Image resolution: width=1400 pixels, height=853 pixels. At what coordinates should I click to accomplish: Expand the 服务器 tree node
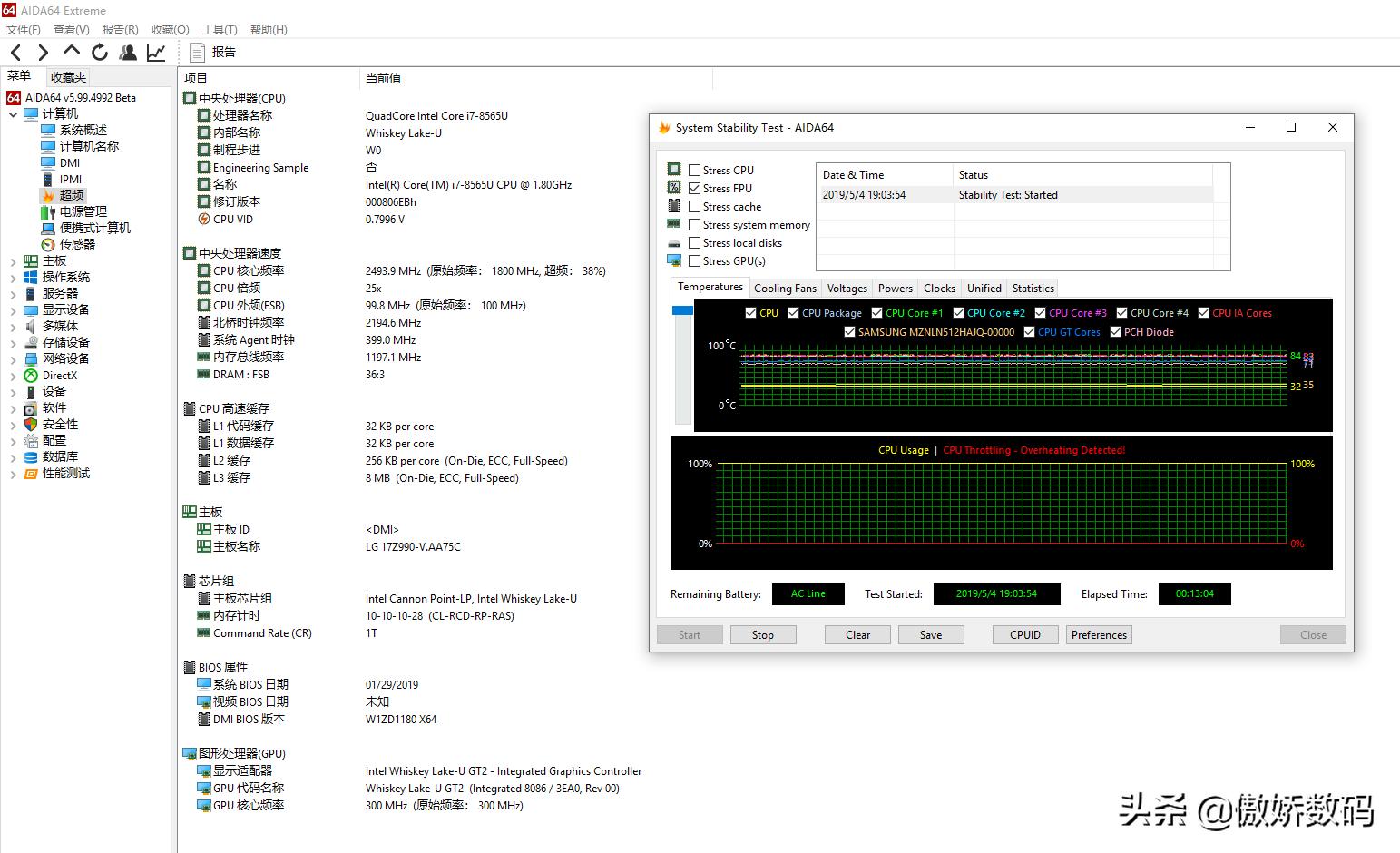(13, 294)
